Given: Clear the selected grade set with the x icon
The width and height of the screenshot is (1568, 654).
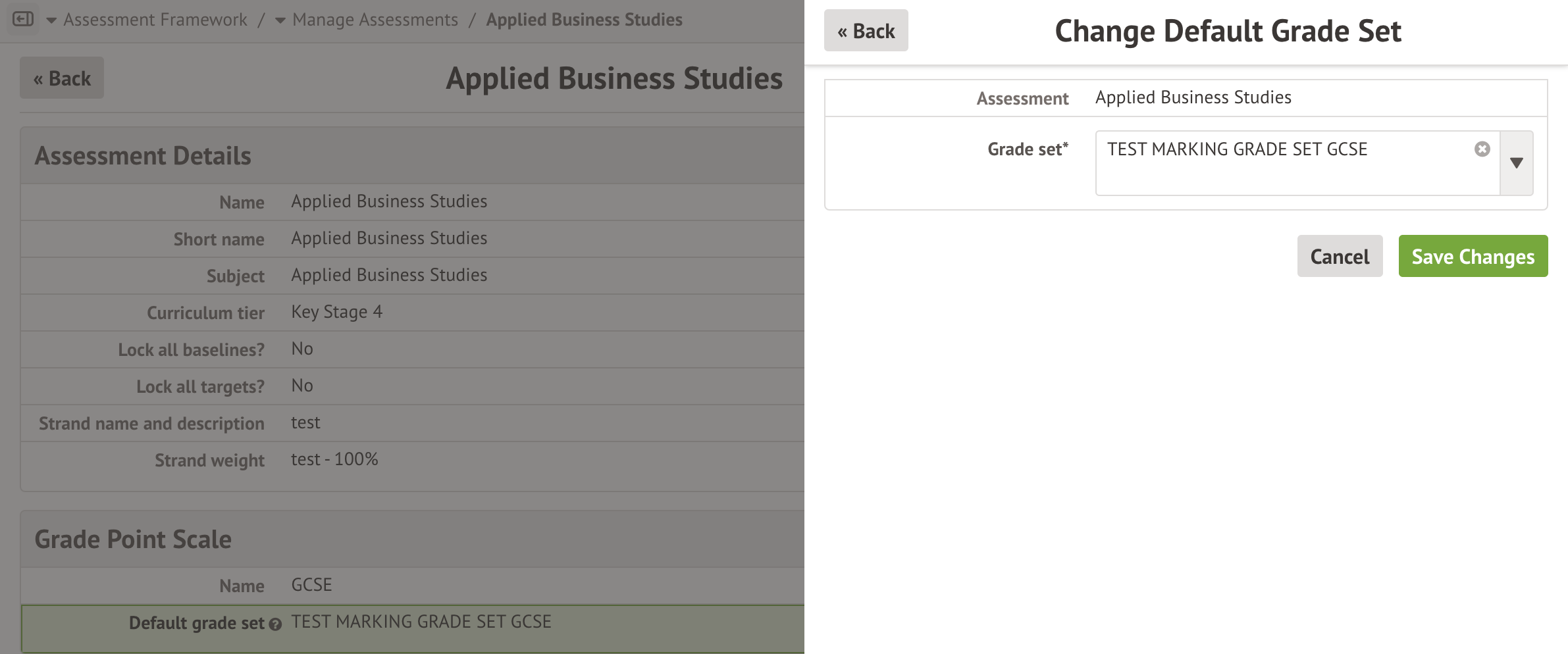Looking at the screenshot, I should coord(1482,149).
